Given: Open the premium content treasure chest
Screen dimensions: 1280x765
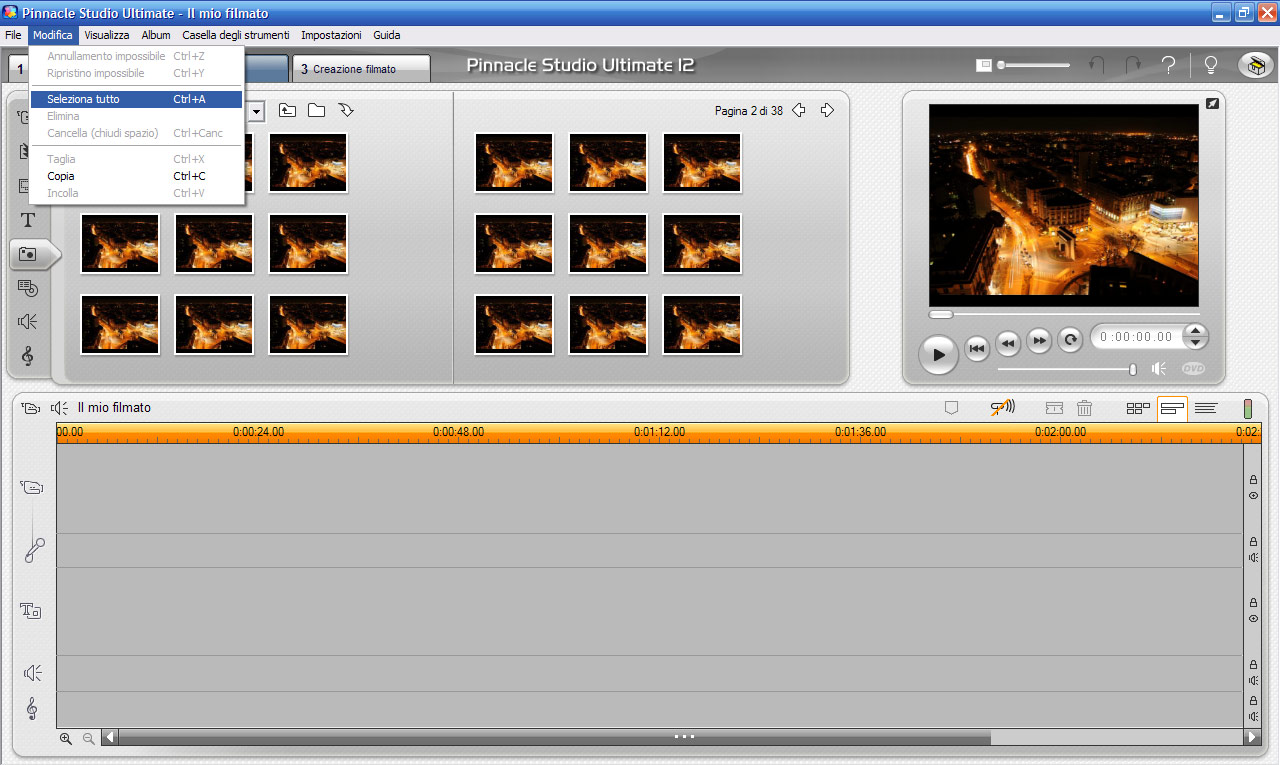Looking at the screenshot, I should coord(1256,66).
